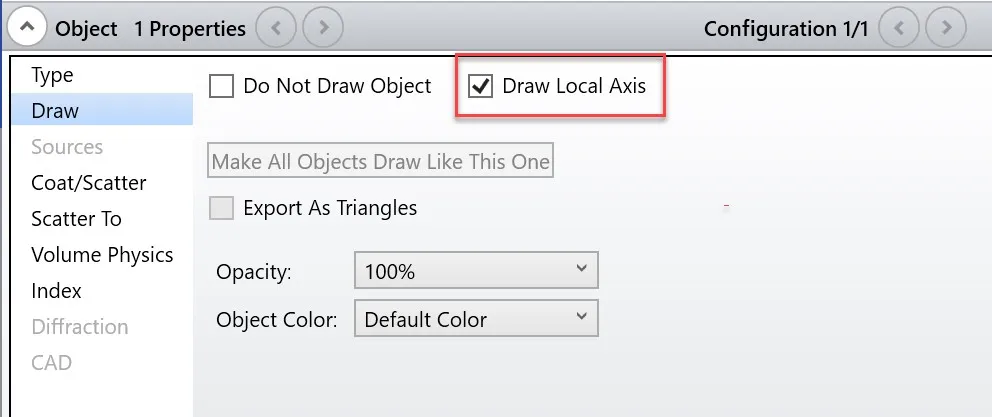Click next configuration arrow
The image size is (992, 417).
point(947,28)
